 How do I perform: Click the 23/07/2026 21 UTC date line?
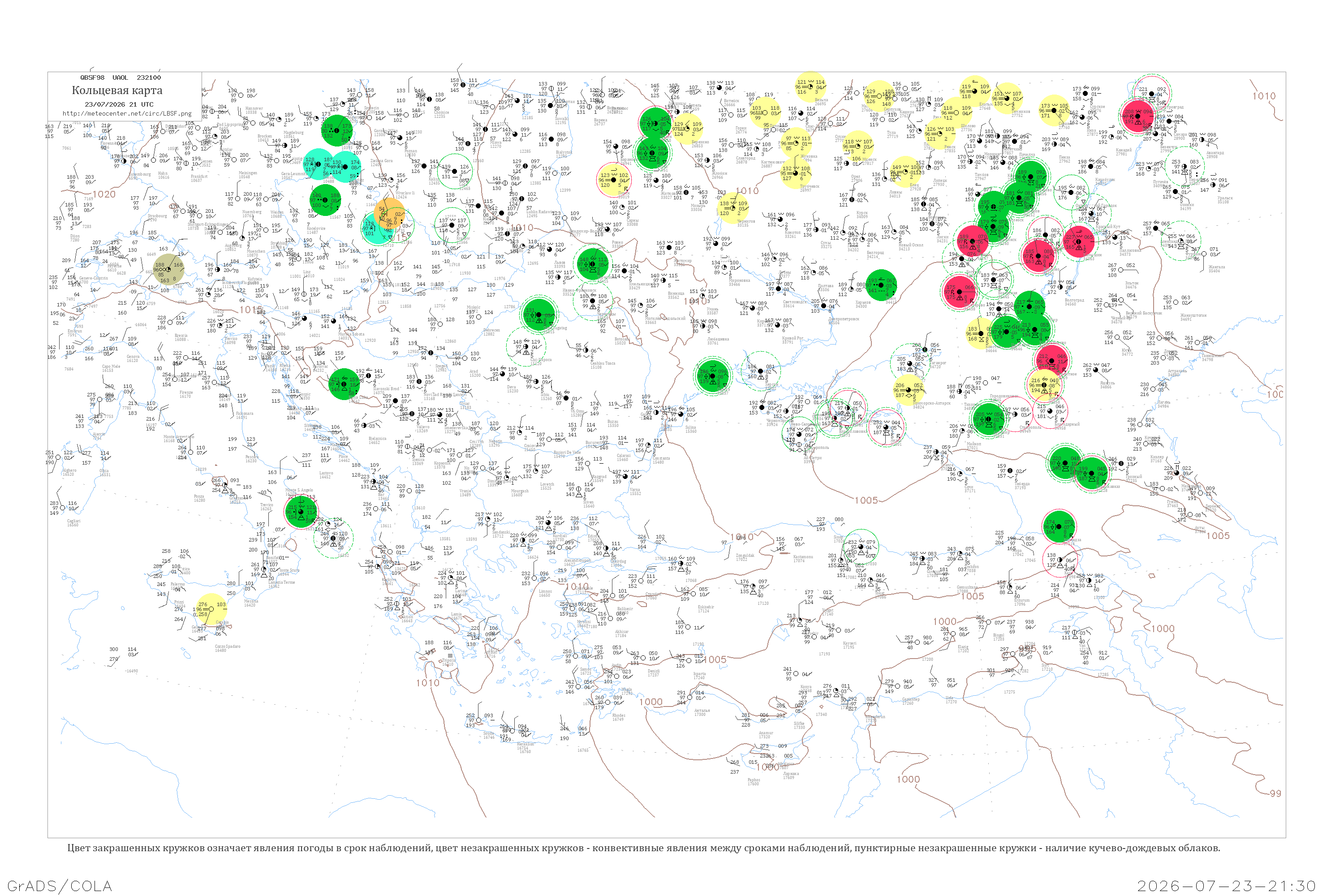click(x=119, y=104)
